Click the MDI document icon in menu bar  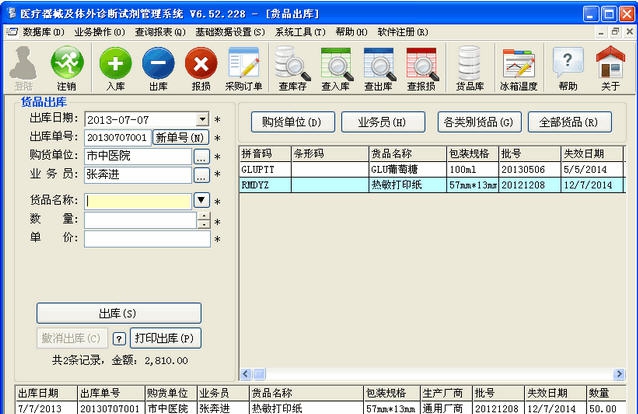click(x=12, y=32)
